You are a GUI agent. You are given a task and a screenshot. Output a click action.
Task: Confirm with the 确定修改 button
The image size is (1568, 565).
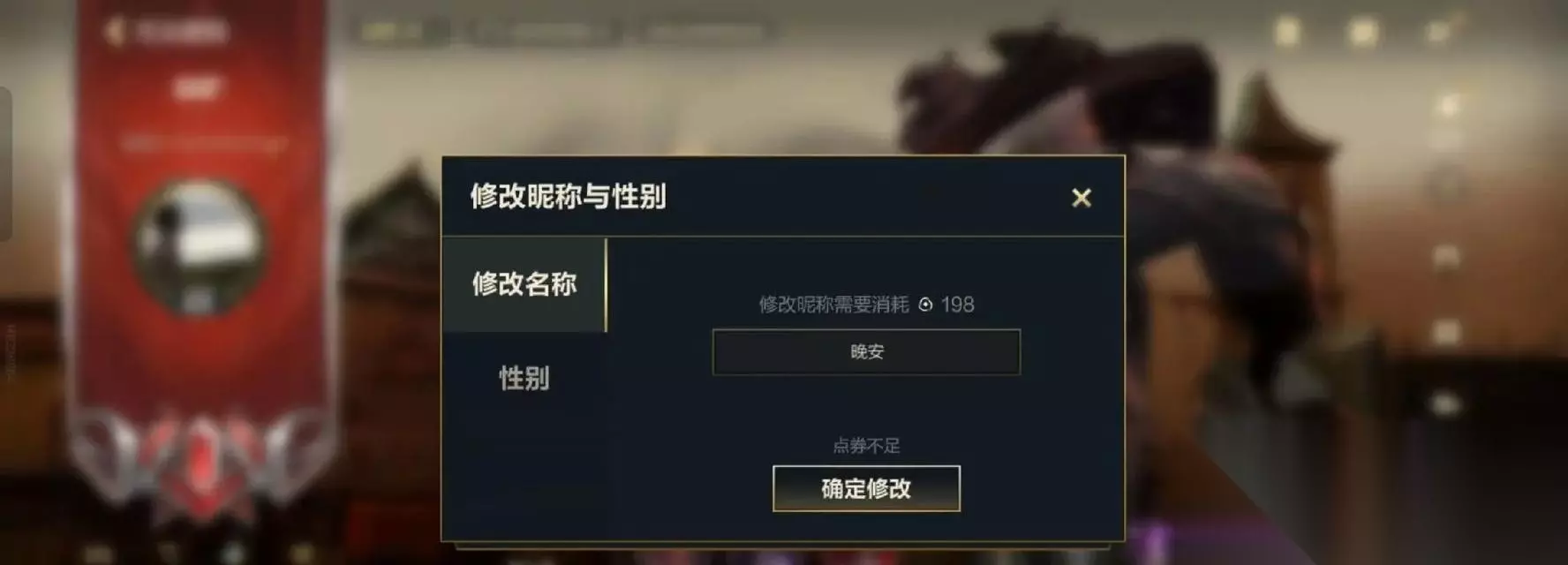pos(866,488)
